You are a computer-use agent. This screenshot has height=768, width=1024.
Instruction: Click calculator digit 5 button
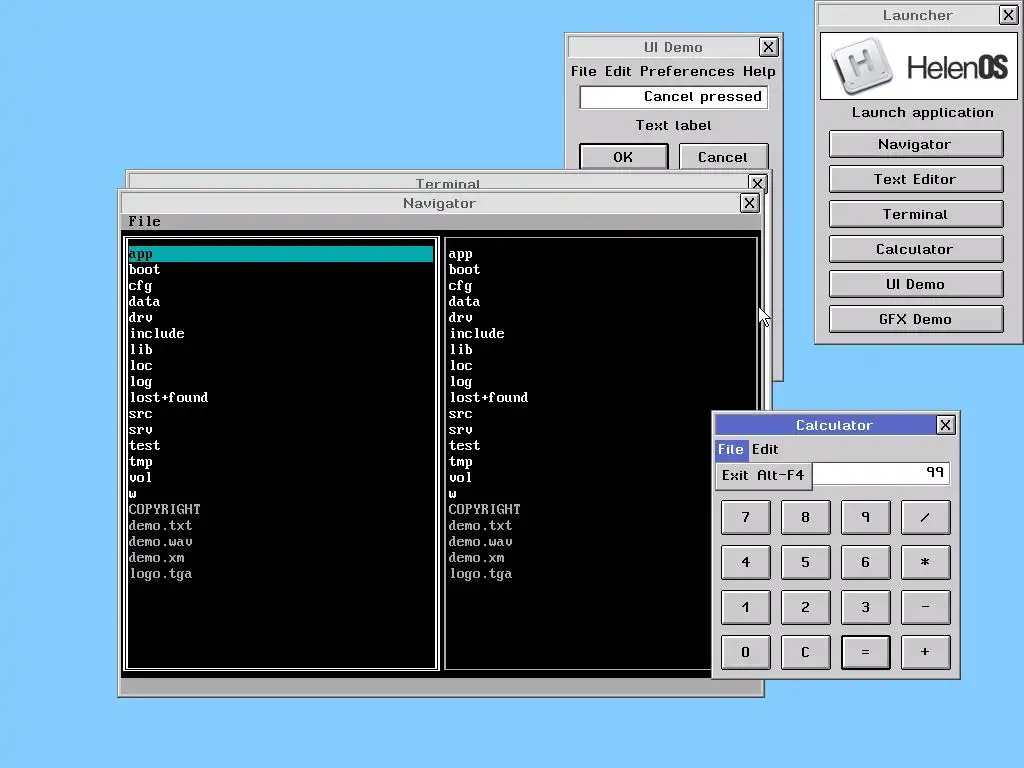tap(805, 562)
